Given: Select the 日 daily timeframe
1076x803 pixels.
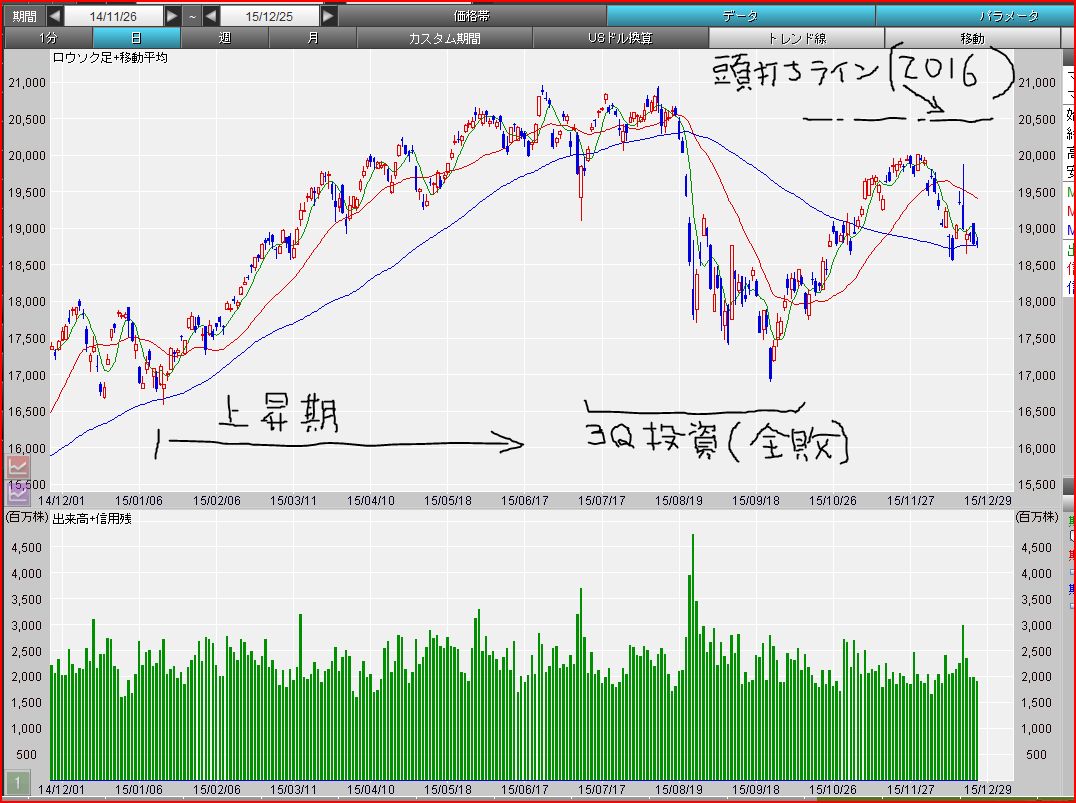Looking at the screenshot, I should pos(137,38).
